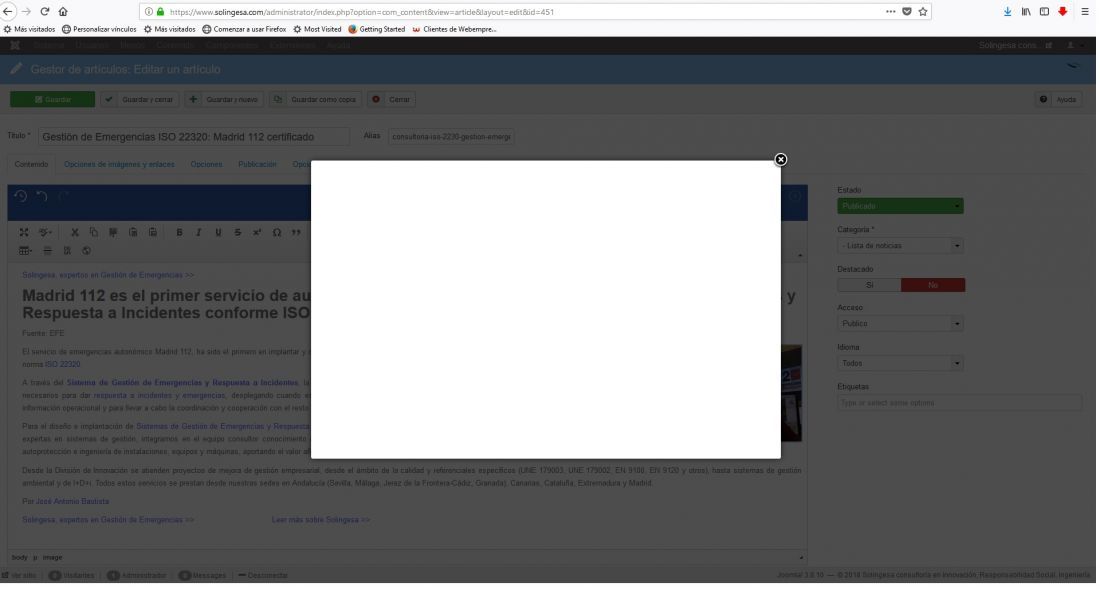Click Guardar como copia button
Image resolution: width=1100 pixels, height=602 pixels.
coord(316,100)
